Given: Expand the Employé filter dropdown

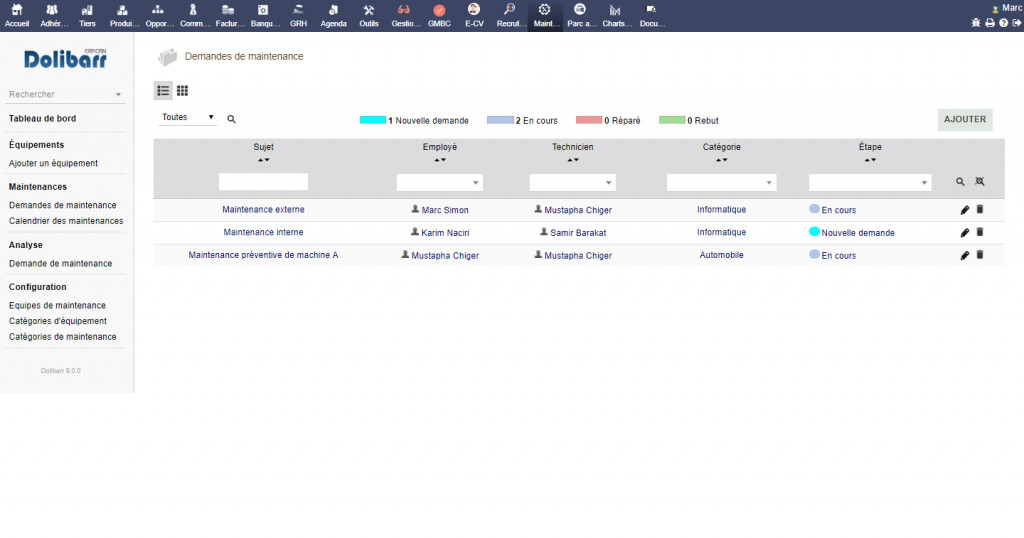Looking at the screenshot, I should tap(440, 183).
